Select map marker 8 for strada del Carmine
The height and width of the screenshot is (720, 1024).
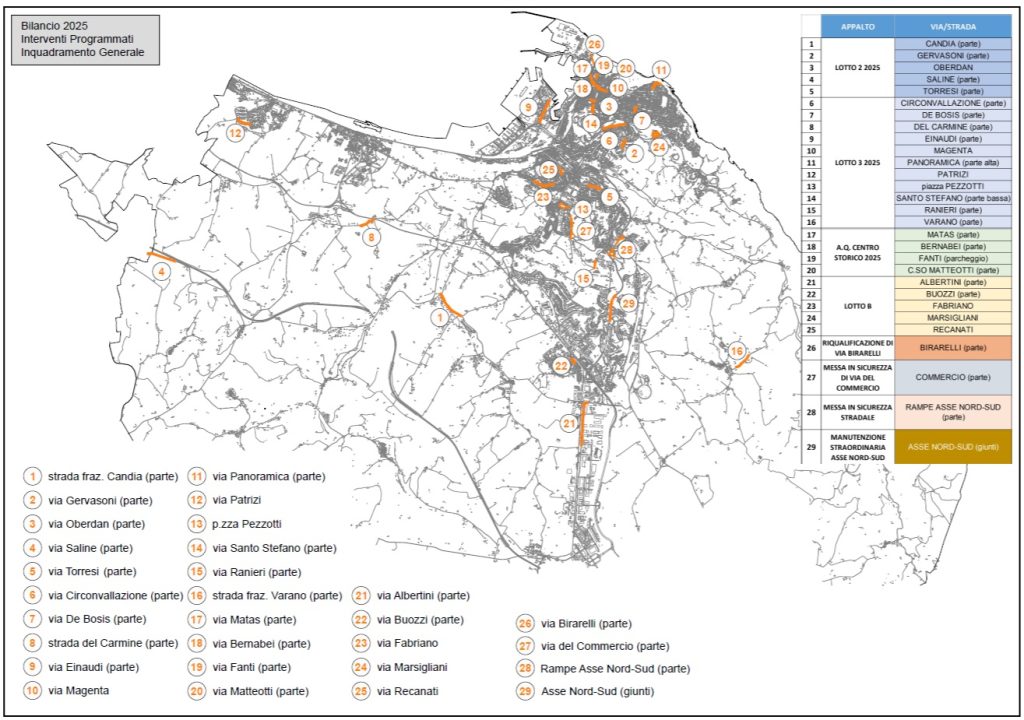[x=371, y=237]
